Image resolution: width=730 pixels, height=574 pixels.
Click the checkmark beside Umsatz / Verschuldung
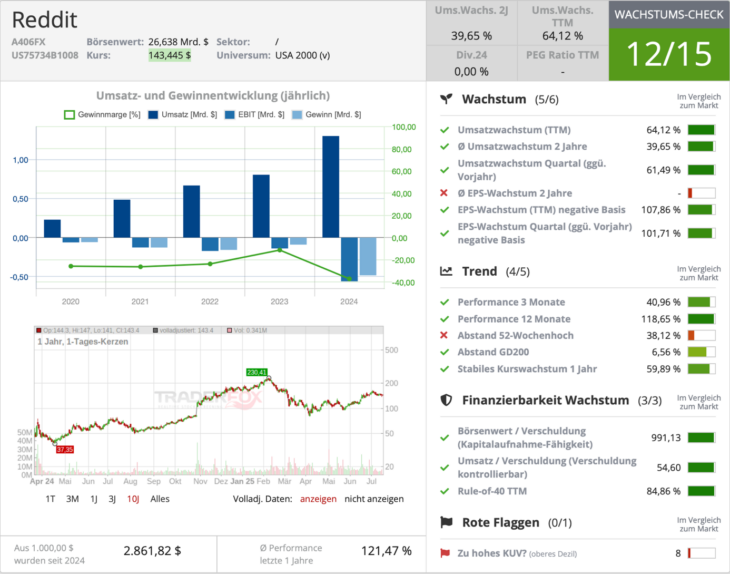point(445,467)
